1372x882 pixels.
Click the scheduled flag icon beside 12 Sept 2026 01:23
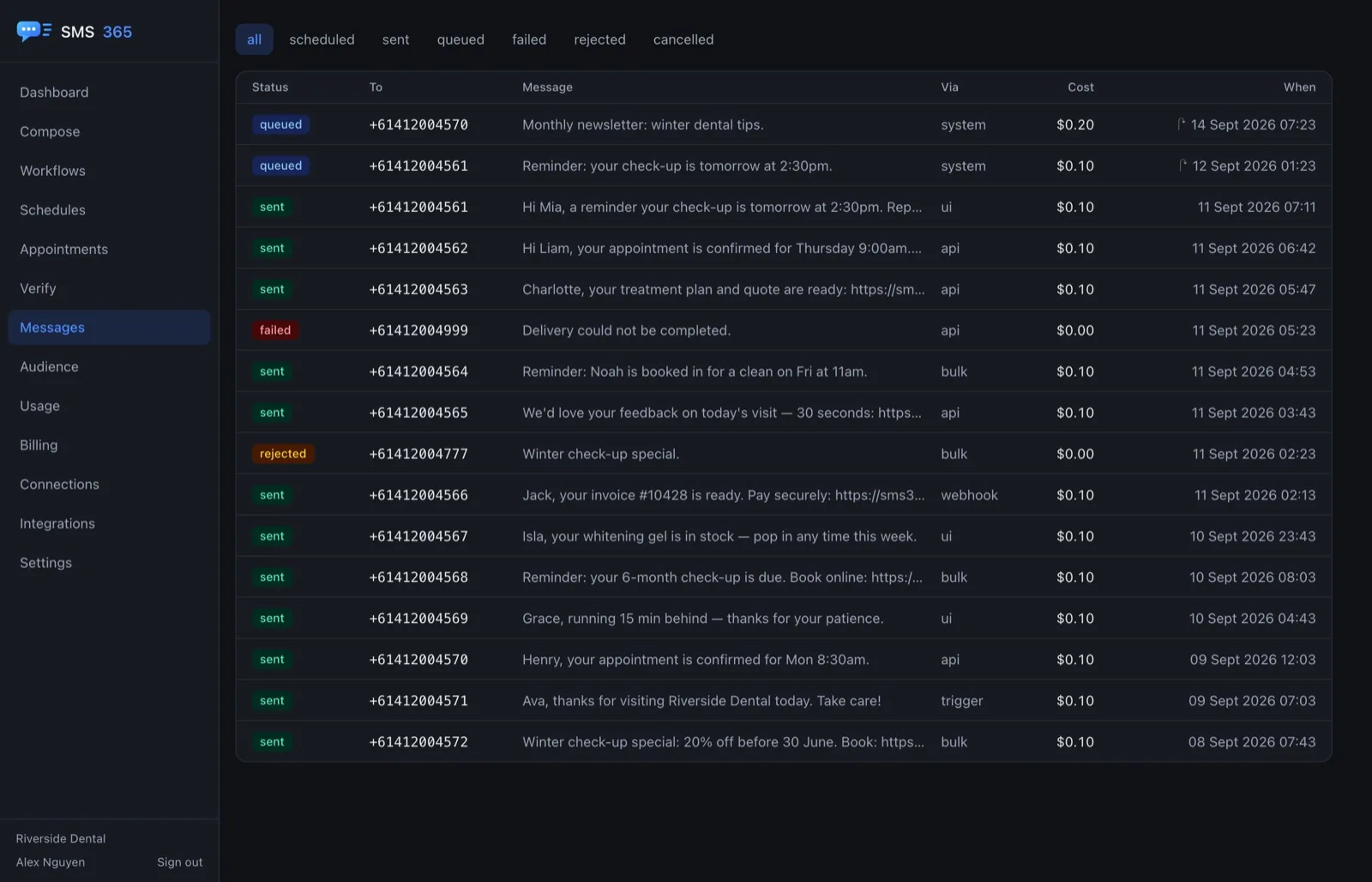1182,165
